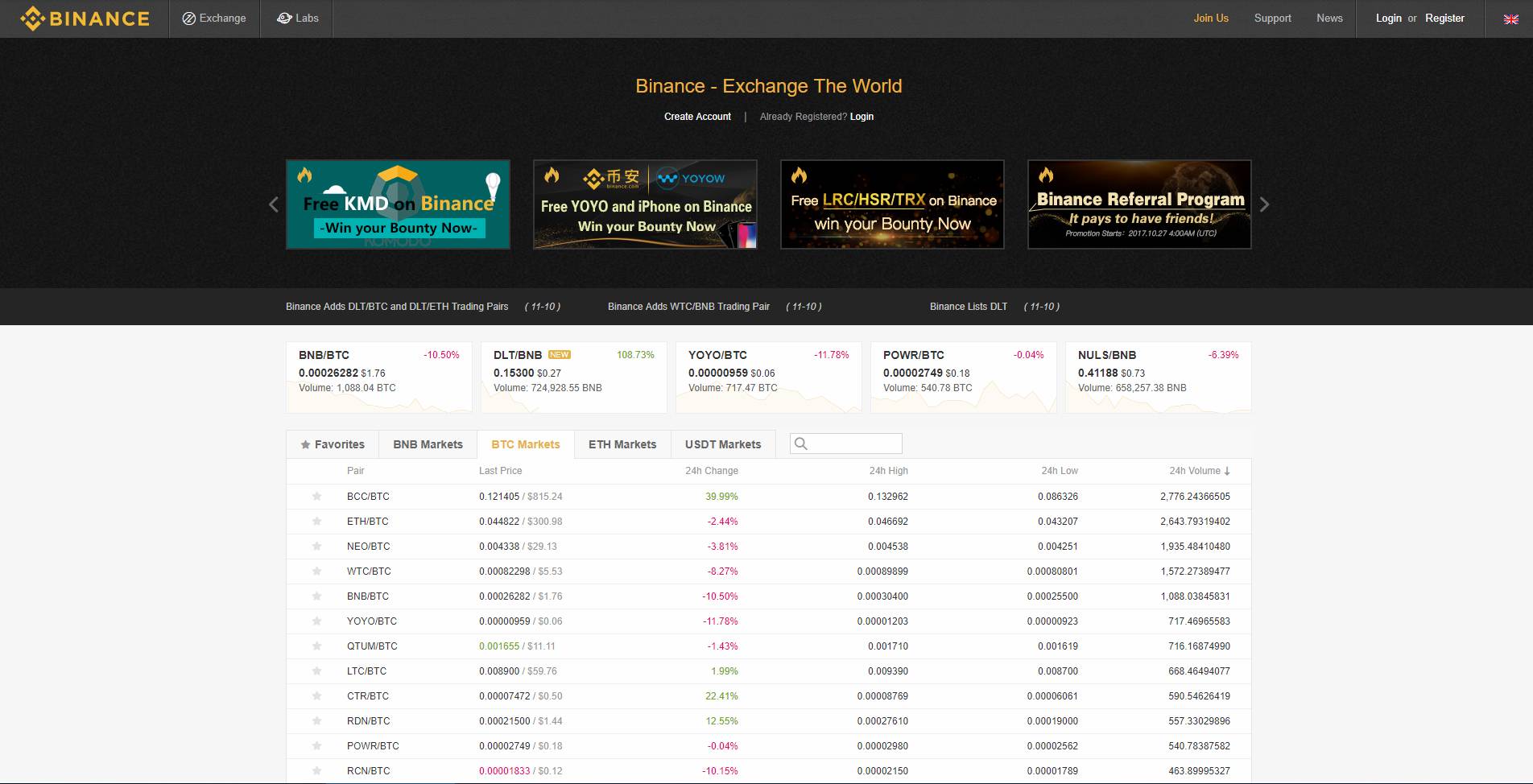Sort by Last Price column
1533x784 pixels.
click(500, 471)
